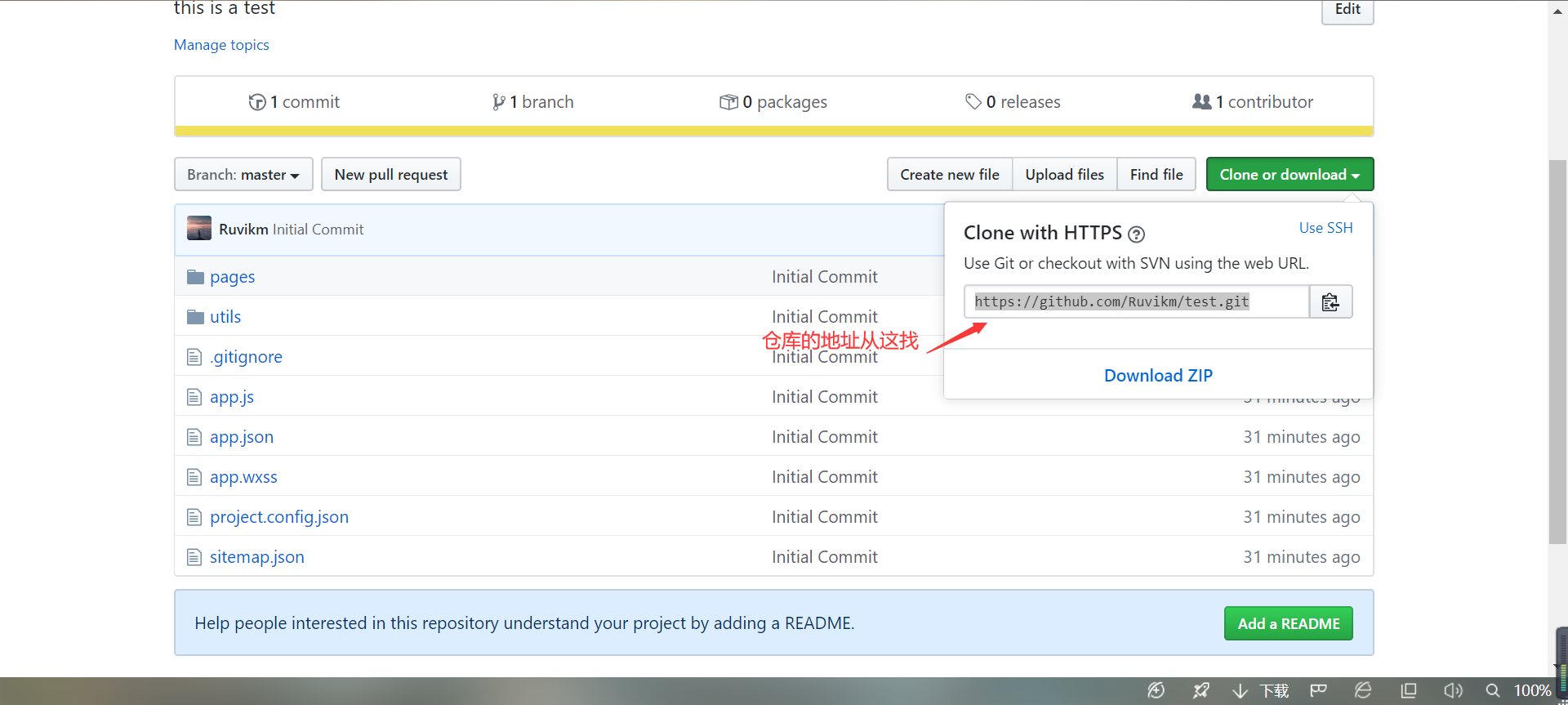Switch to Use SSH link

[x=1325, y=228]
